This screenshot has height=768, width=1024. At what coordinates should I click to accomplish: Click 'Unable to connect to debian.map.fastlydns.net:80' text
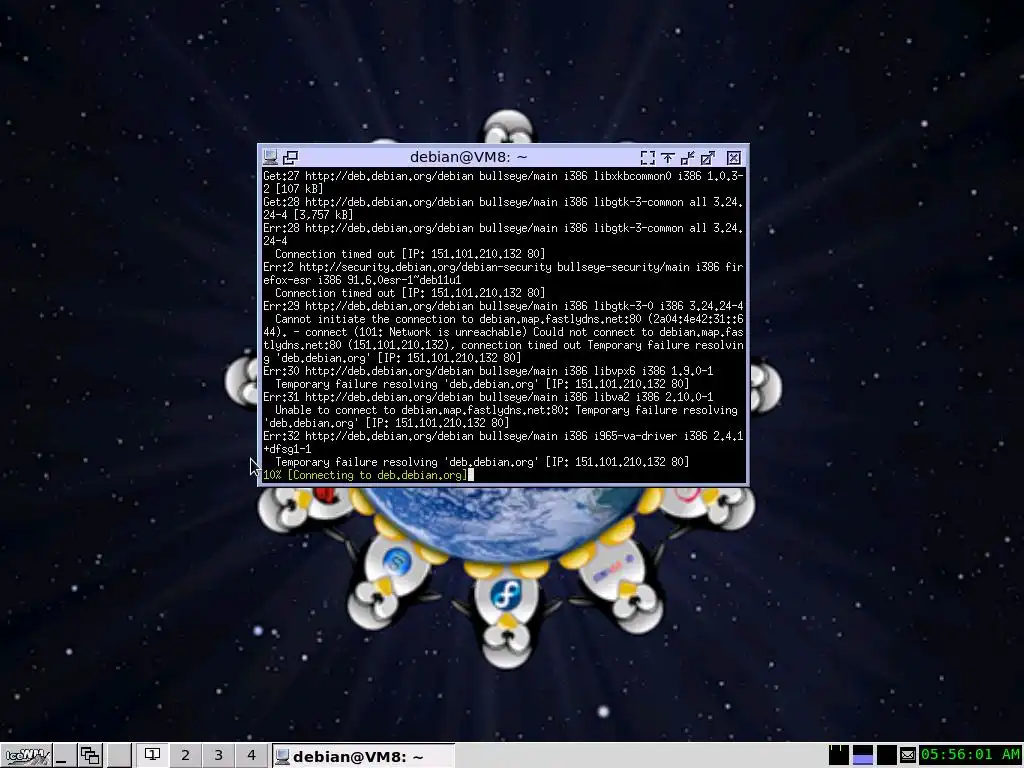point(422,410)
